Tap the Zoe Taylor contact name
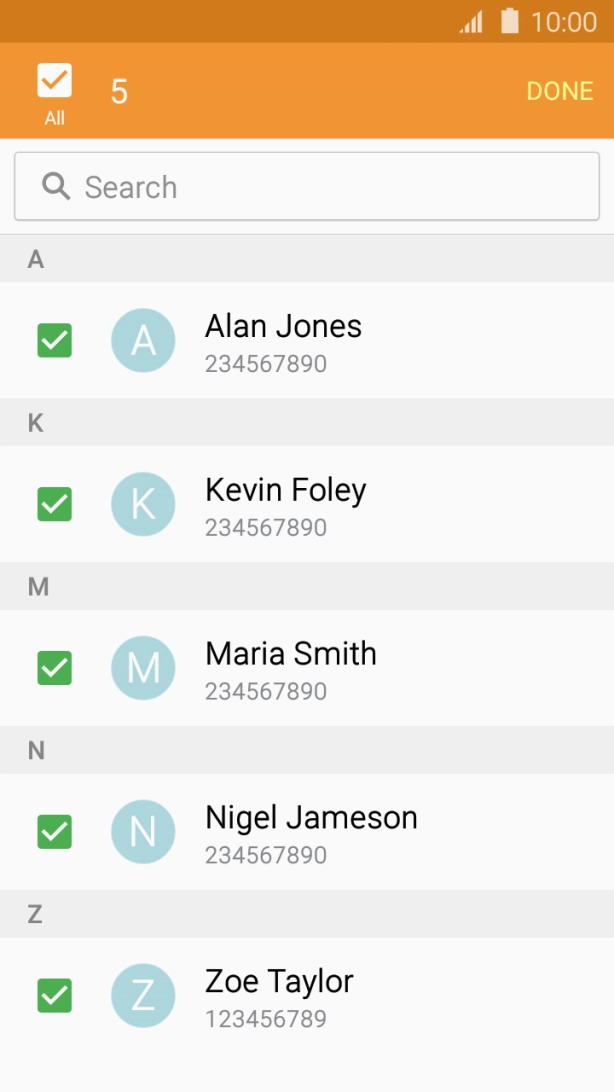This screenshot has height=1092, width=614. click(x=279, y=982)
